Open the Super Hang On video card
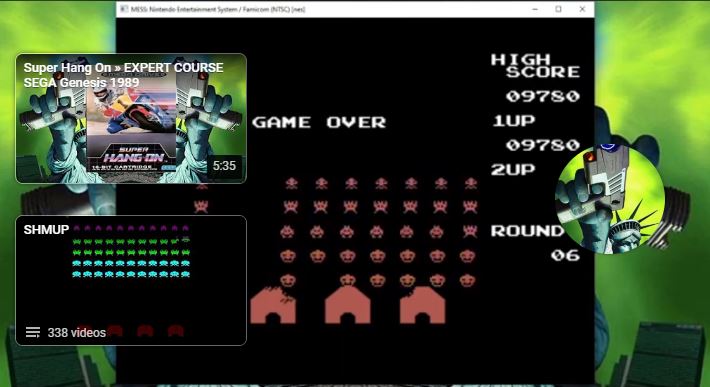The width and height of the screenshot is (710, 387). [131, 119]
